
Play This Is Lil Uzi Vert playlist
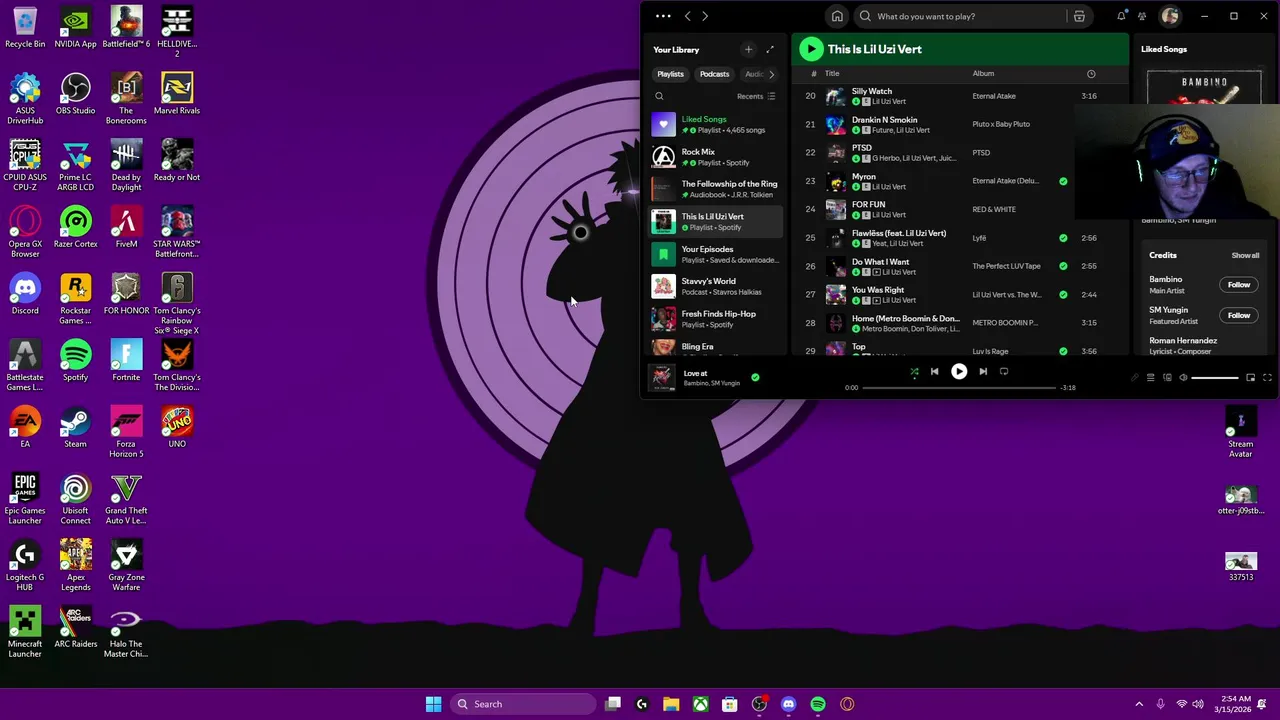[x=811, y=48]
